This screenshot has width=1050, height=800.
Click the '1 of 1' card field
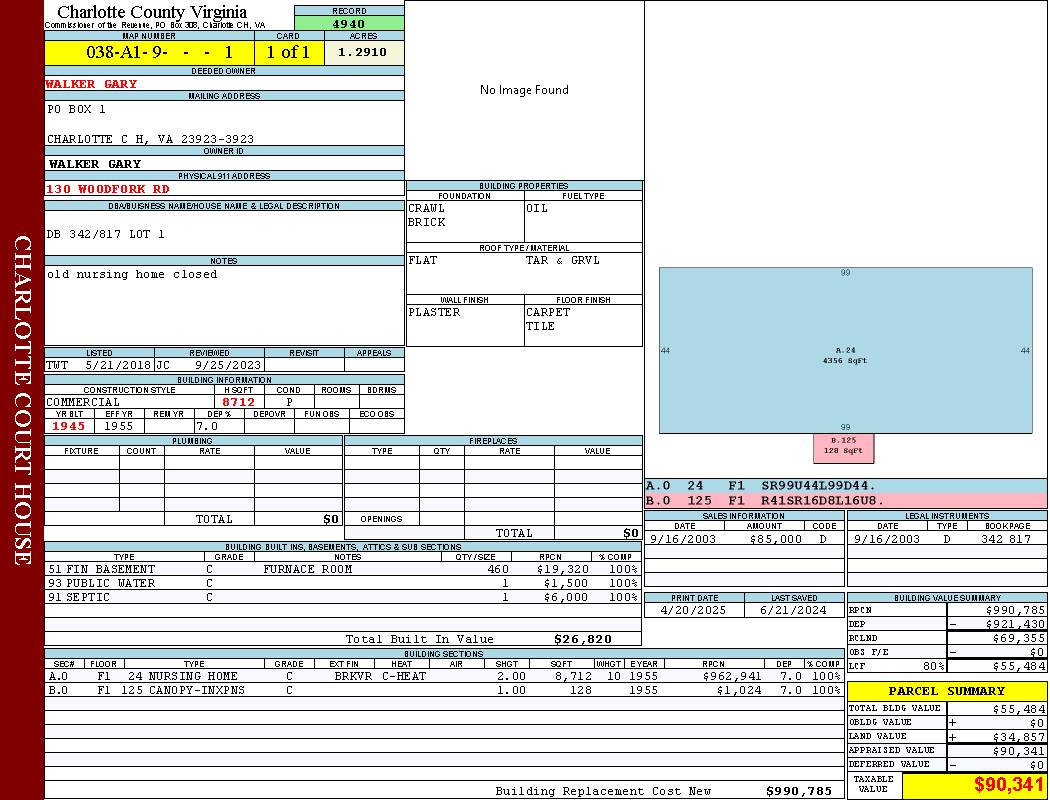click(288, 52)
